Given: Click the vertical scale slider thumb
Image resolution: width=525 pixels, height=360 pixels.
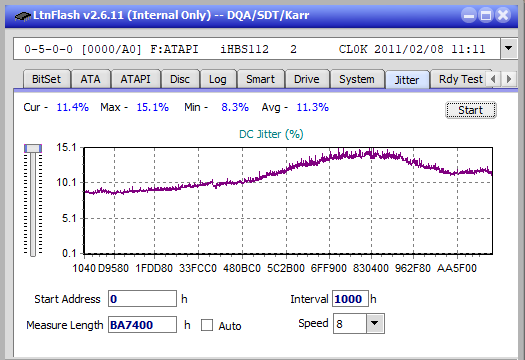Looking at the screenshot, I should 33,148.
